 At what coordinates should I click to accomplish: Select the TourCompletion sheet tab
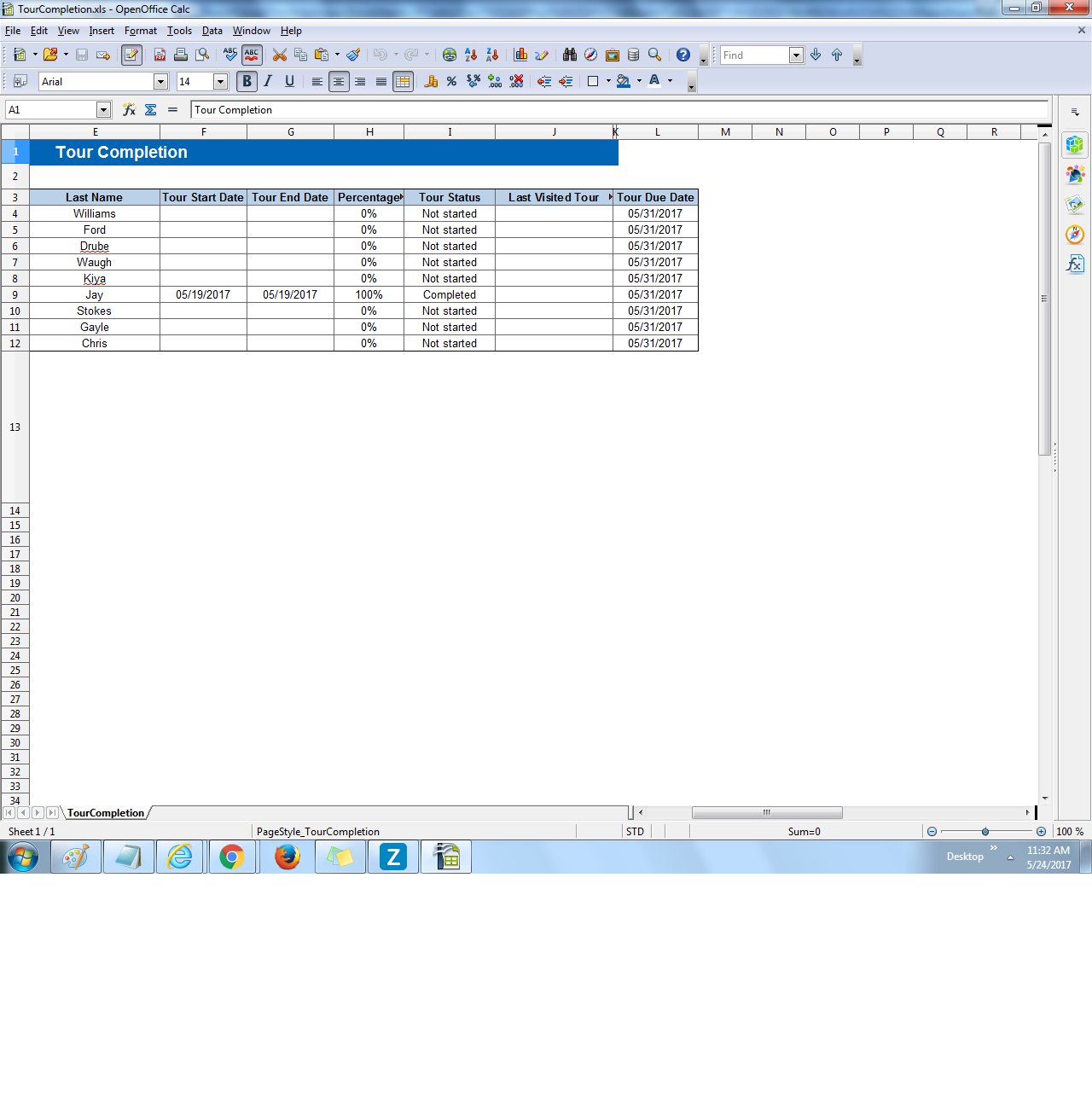click(106, 813)
